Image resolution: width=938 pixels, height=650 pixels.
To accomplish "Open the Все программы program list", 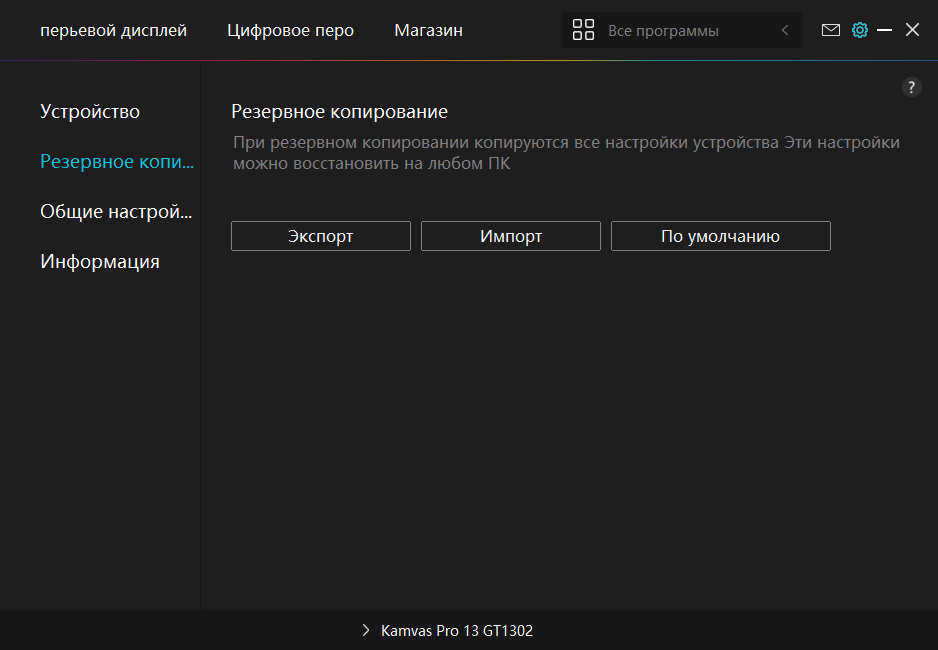I will (663, 31).
